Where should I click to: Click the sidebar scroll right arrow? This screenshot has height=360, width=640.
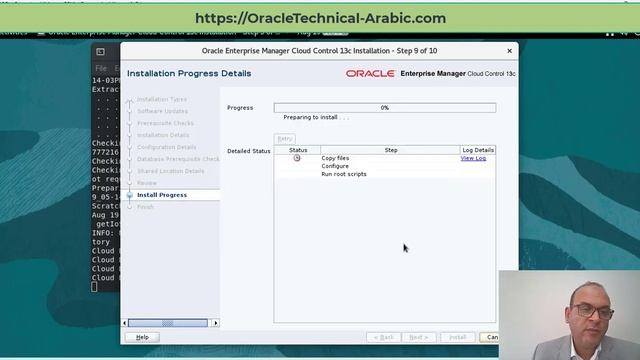click(x=216, y=323)
